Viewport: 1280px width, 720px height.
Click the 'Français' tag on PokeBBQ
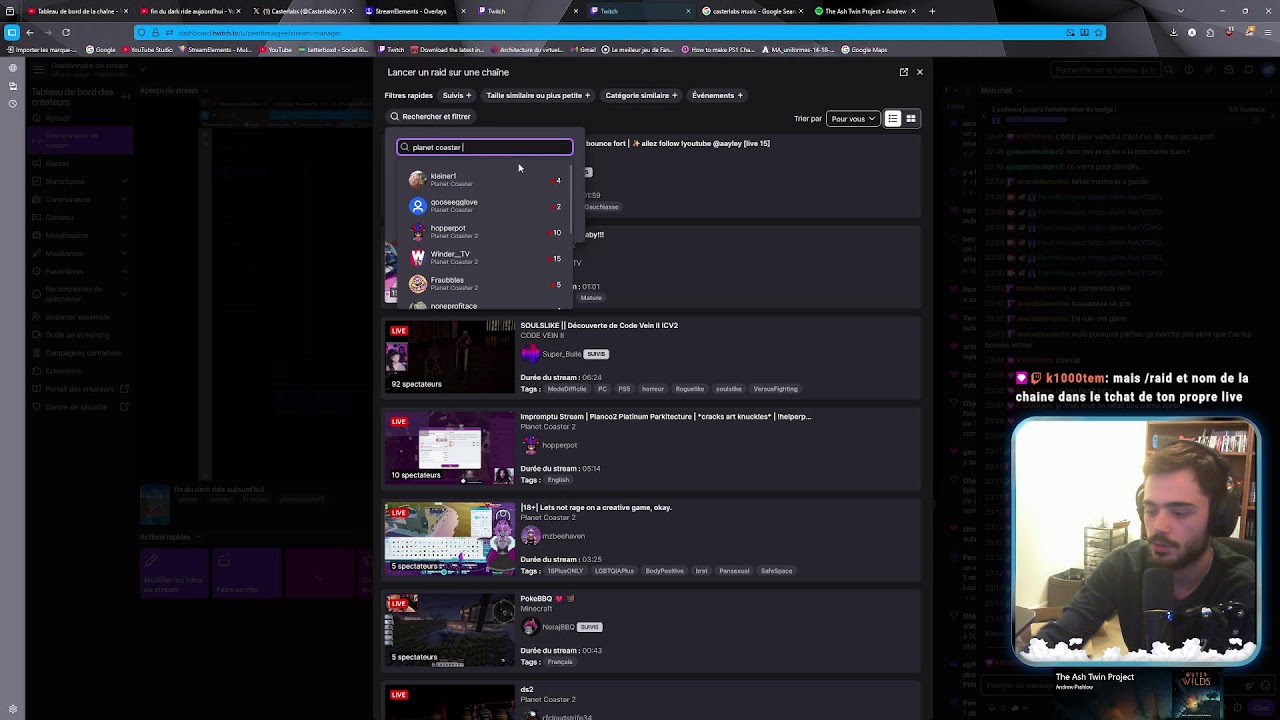click(560, 662)
